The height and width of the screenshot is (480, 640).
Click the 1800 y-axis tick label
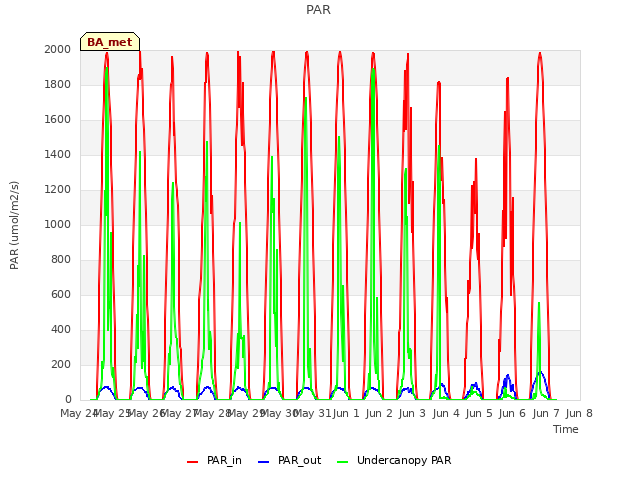[x=58, y=84]
